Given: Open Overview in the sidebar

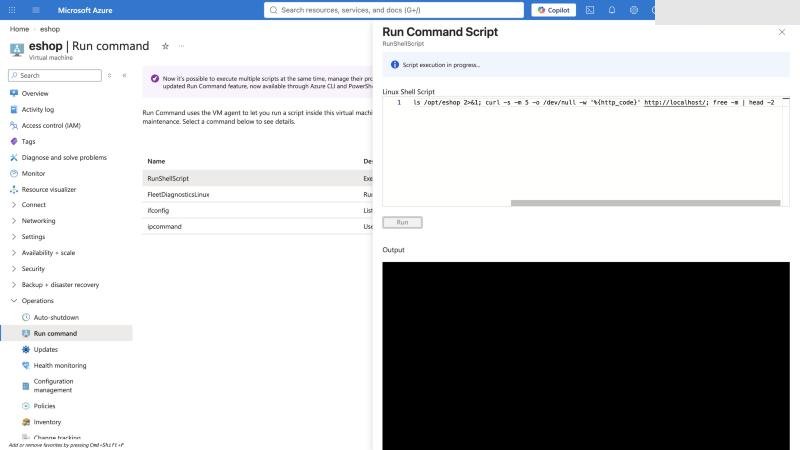Looking at the screenshot, I should [35, 93].
